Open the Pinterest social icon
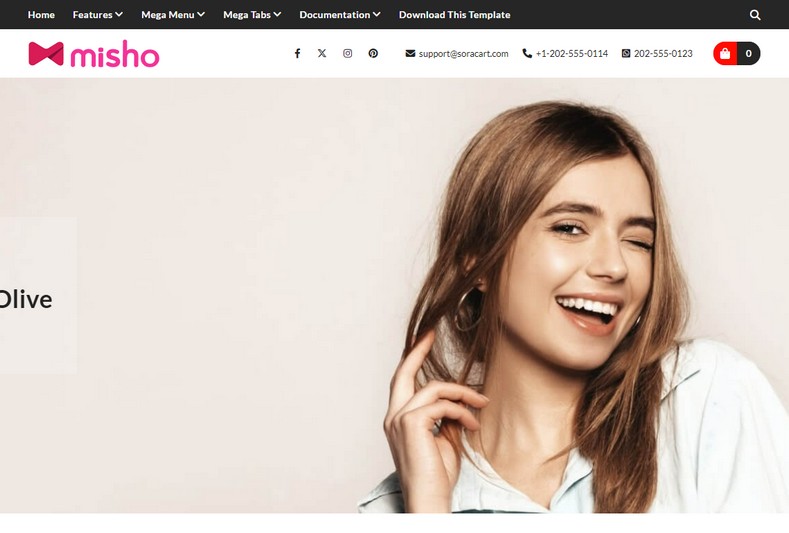Viewport: 789px width, 533px height. pos(373,53)
